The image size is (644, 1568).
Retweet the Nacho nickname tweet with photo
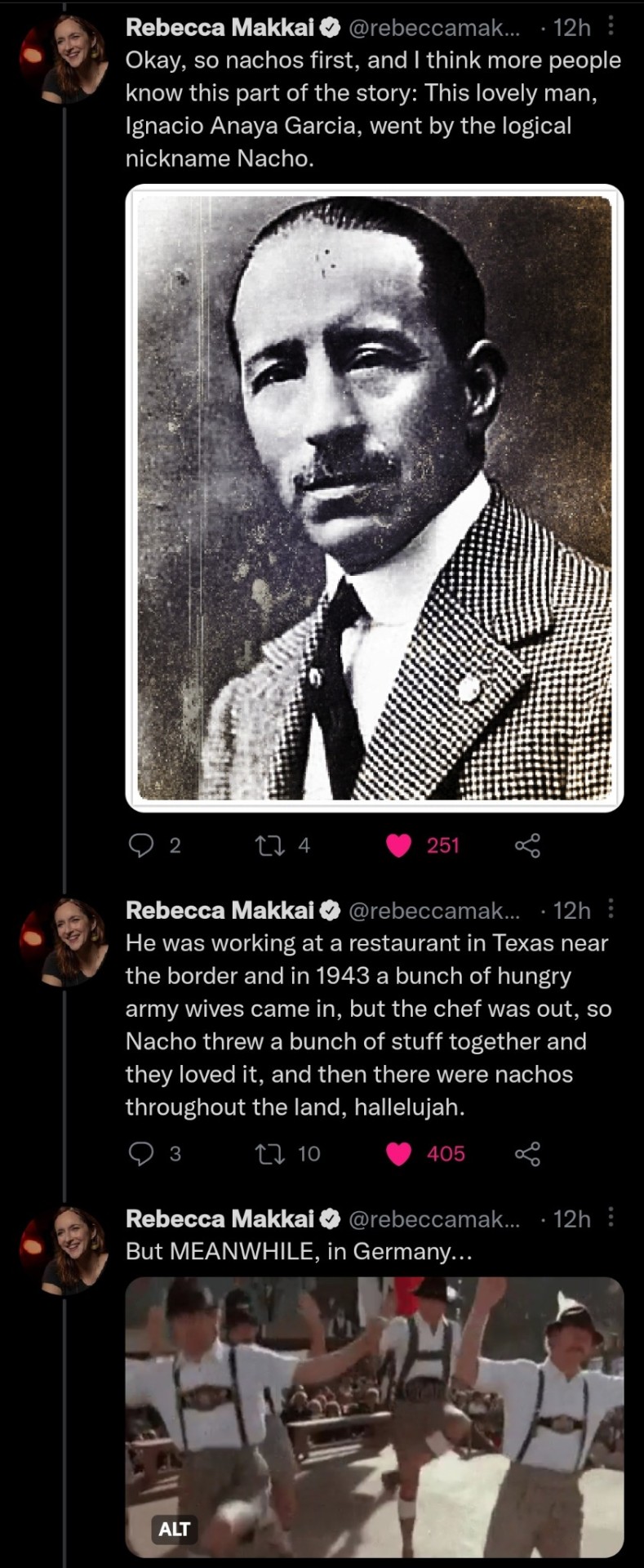(x=267, y=845)
